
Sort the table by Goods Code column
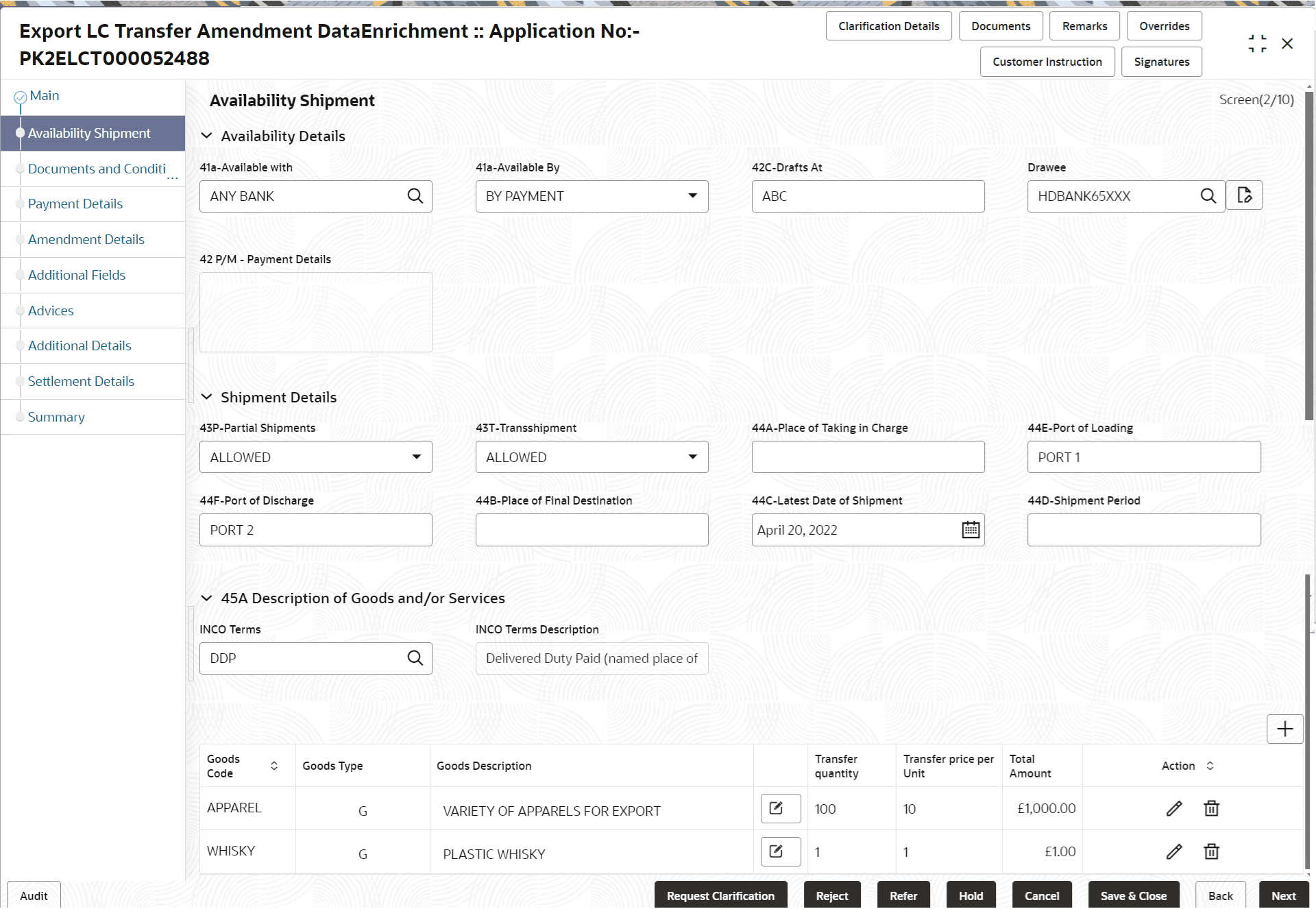click(273, 765)
